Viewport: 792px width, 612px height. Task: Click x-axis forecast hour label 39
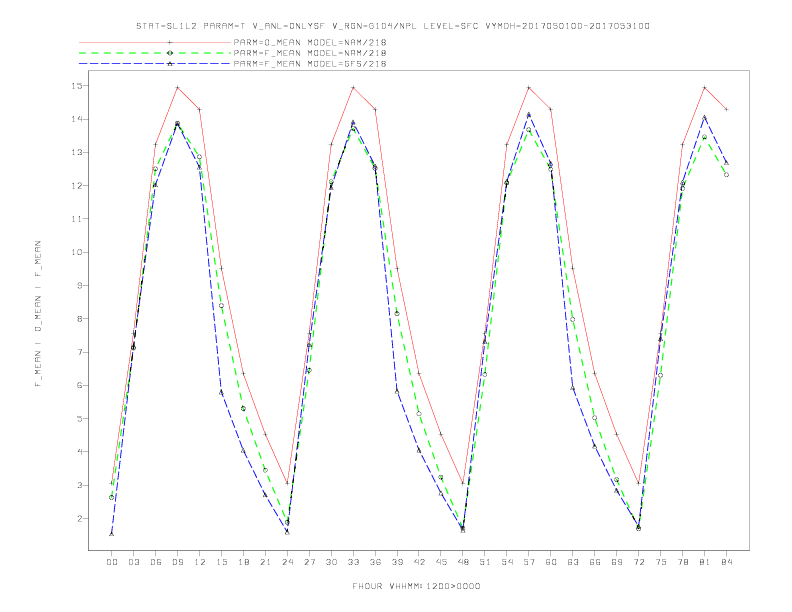(397, 562)
